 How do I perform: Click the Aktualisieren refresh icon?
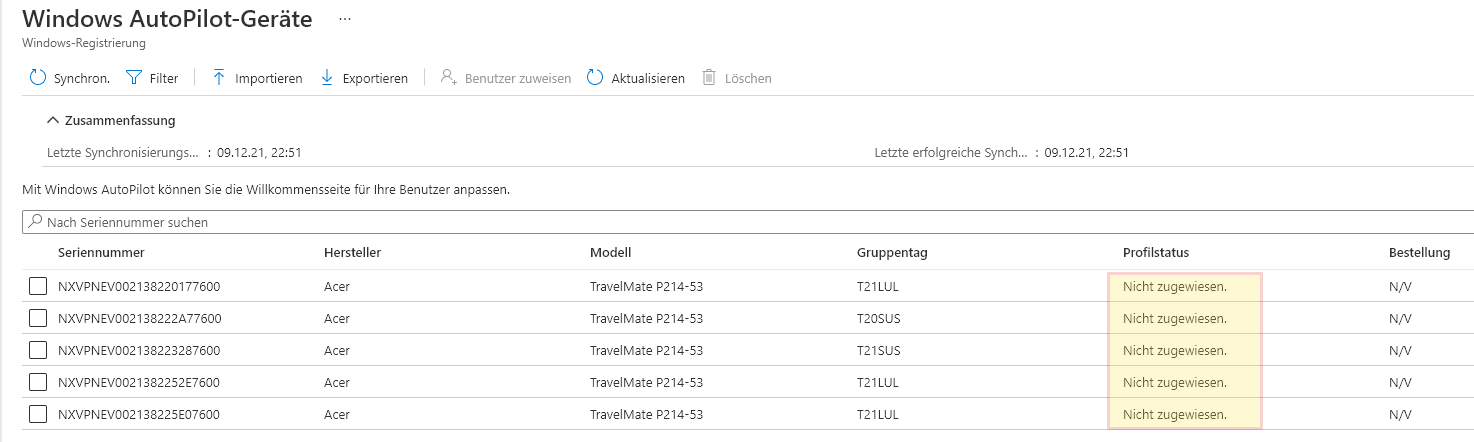[595, 78]
